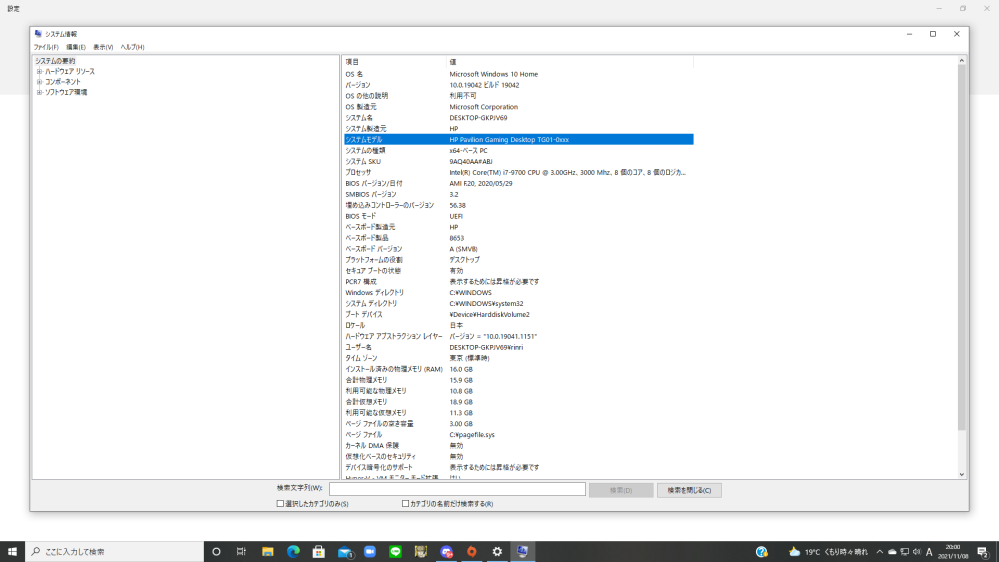Toggle IME input mode A indicator

coord(930,552)
